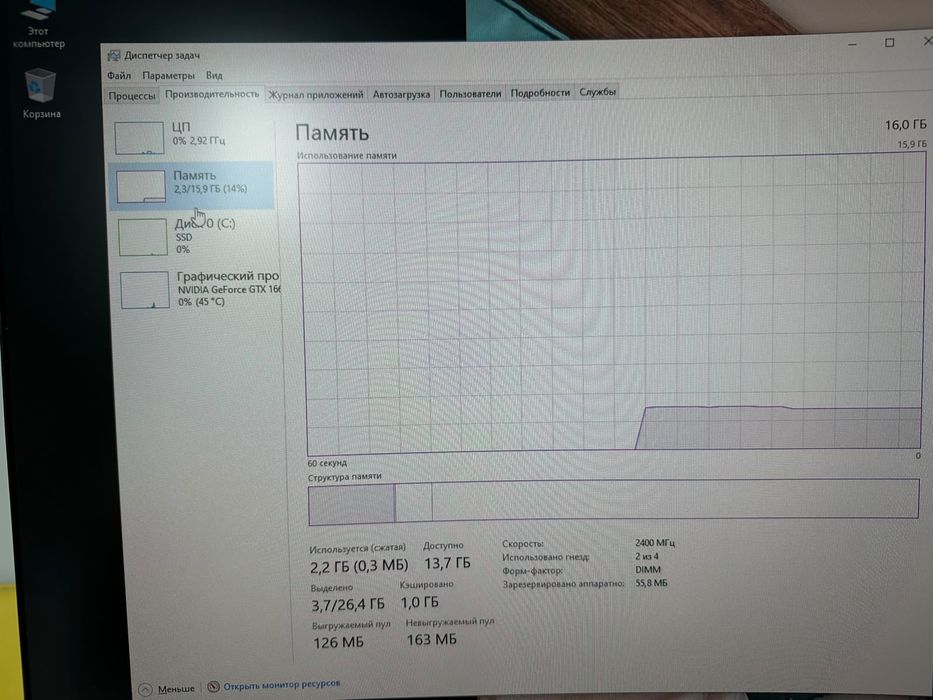Click the Структура памяти composition bar

[x=613, y=501]
